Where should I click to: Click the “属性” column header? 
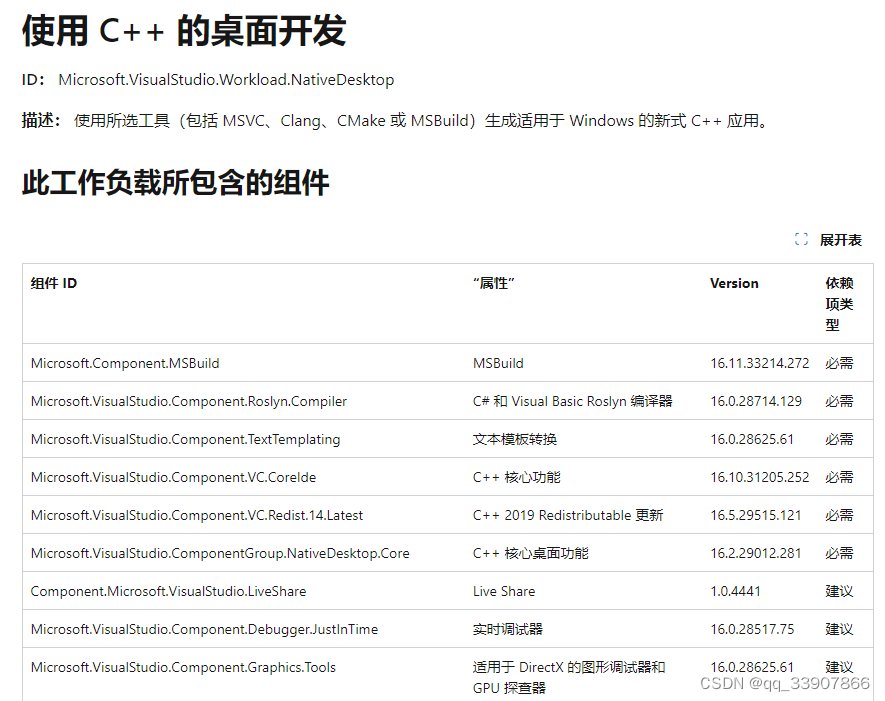tap(494, 283)
